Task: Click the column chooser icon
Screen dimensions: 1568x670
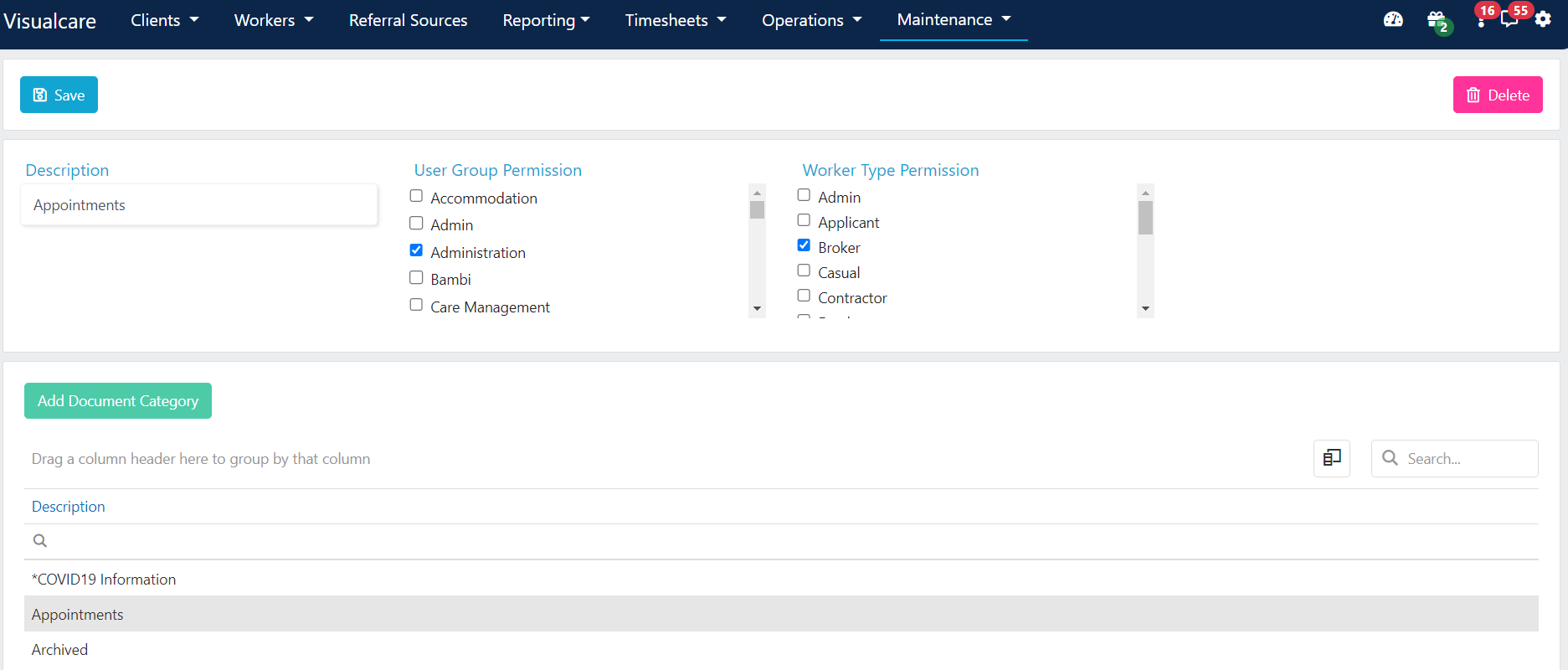Action: [1332, 458]
